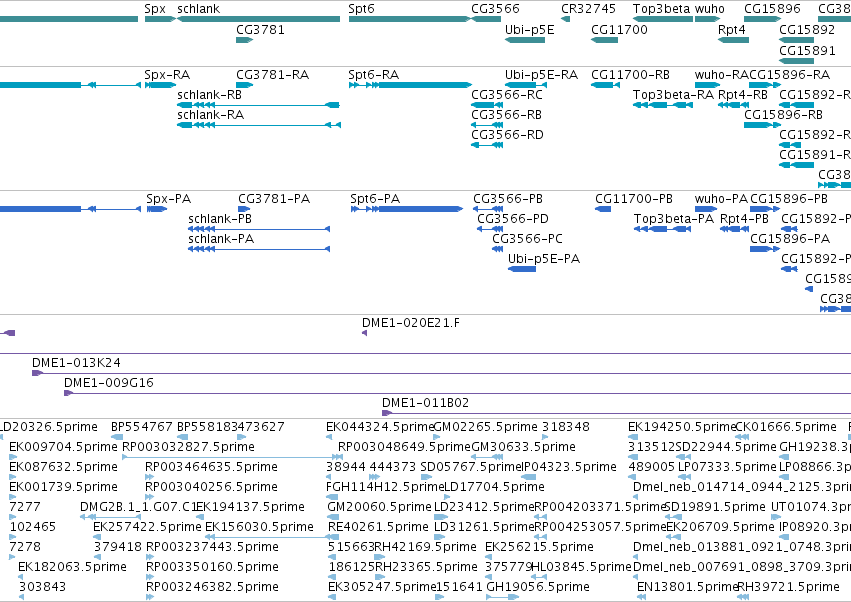Click the Spt6-RA transcript label
Viewport: 851px width, 602px height.
coord(373,75)
